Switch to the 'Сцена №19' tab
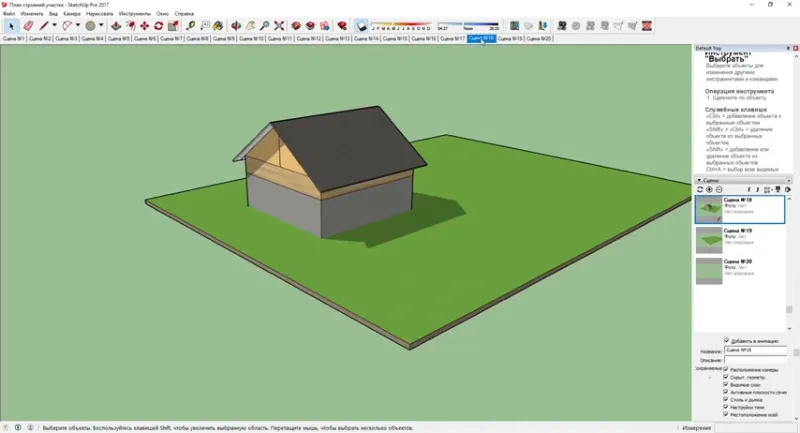Screen dimensions: 800x433 [x=510, y=39]
